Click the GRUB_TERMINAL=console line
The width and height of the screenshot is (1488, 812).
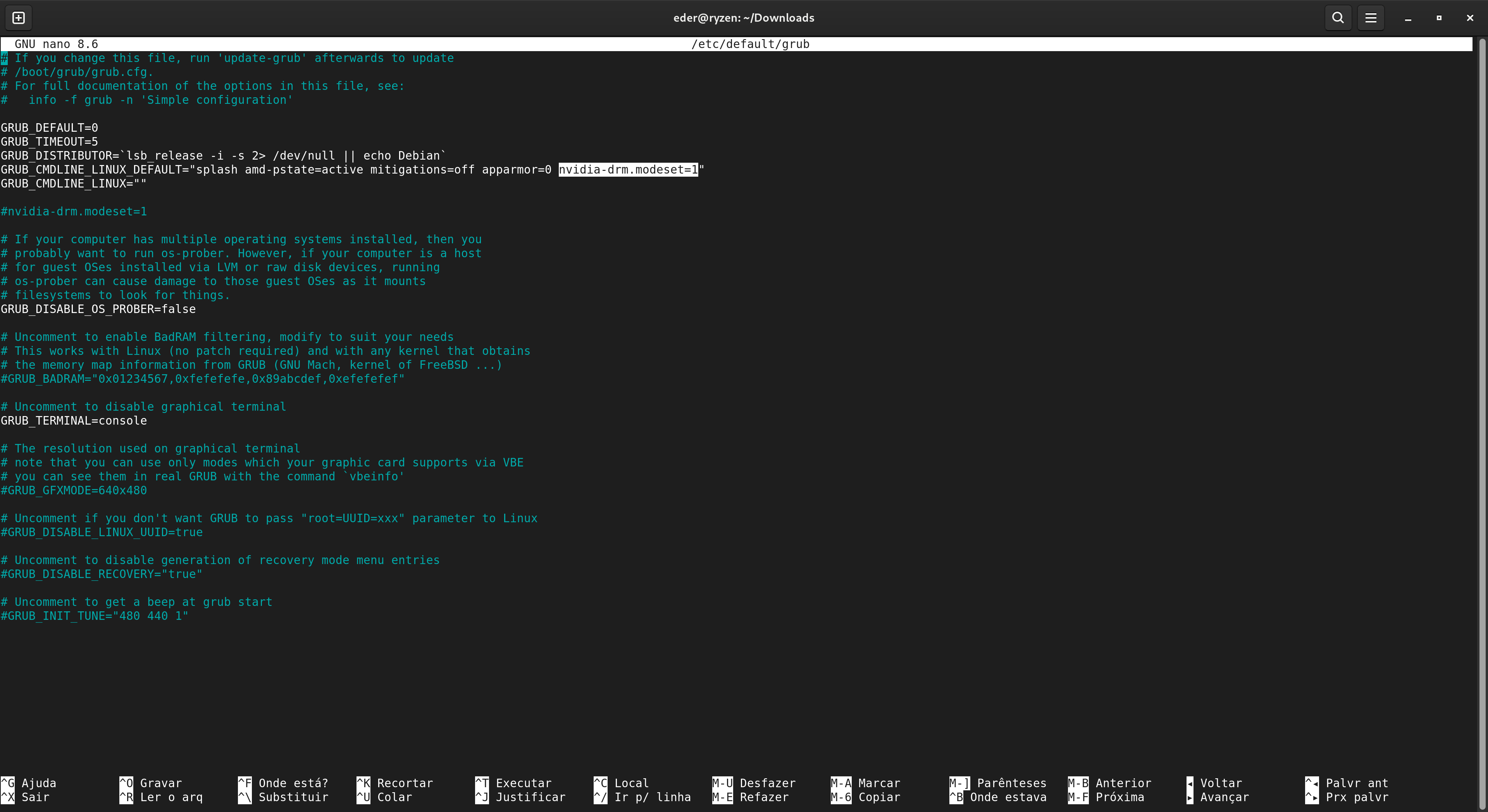click(74, 421)
